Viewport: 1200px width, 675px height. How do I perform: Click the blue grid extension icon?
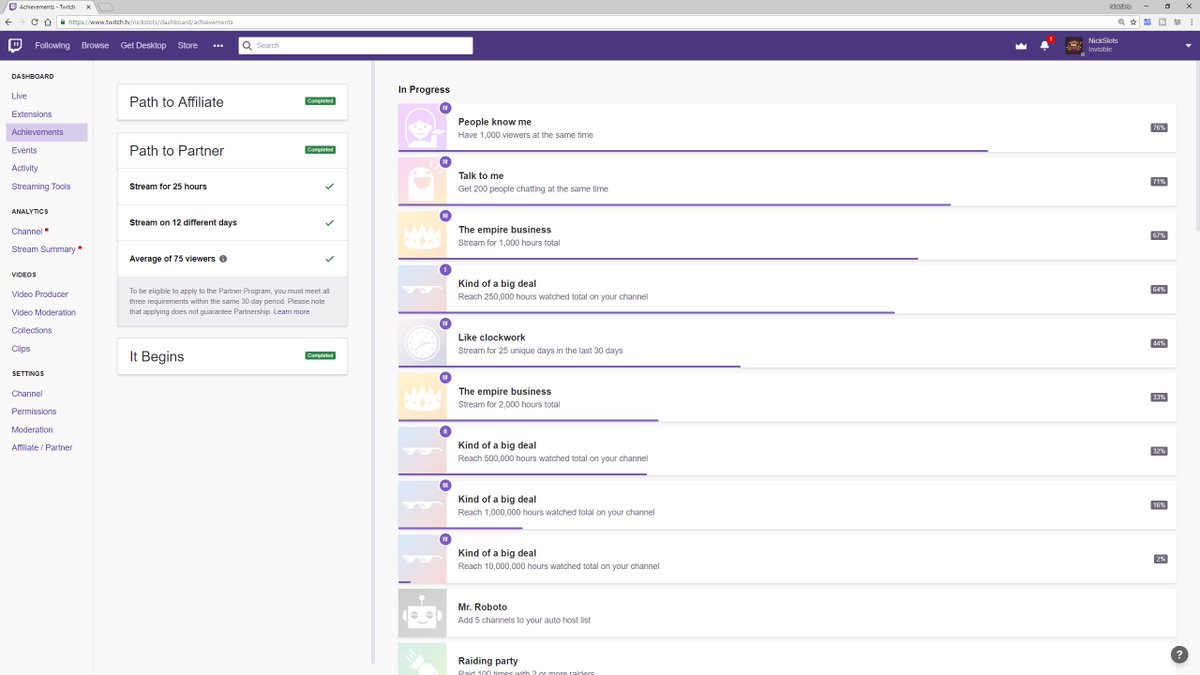tap(1148, 21)
